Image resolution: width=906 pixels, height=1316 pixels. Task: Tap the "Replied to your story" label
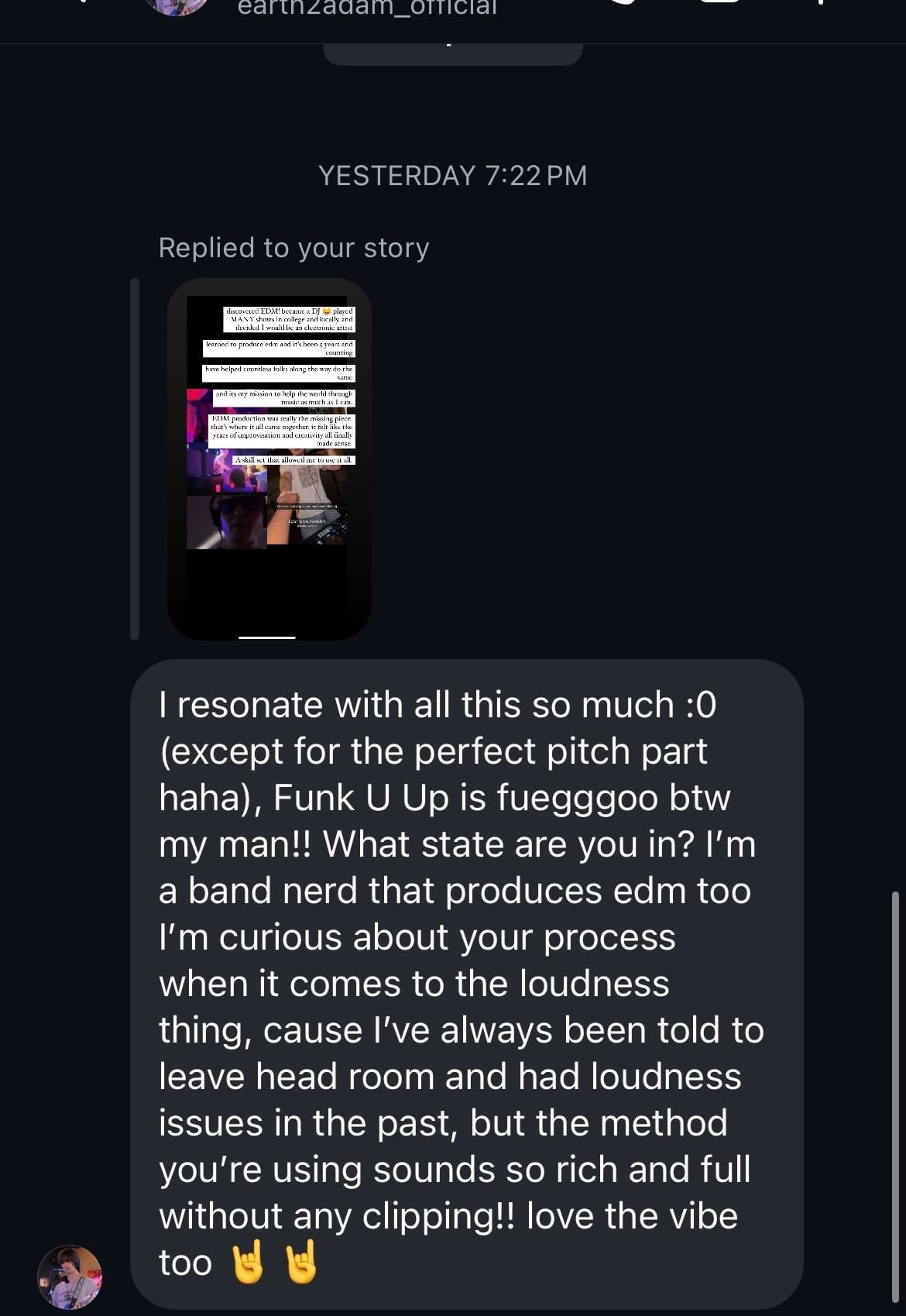293,248
